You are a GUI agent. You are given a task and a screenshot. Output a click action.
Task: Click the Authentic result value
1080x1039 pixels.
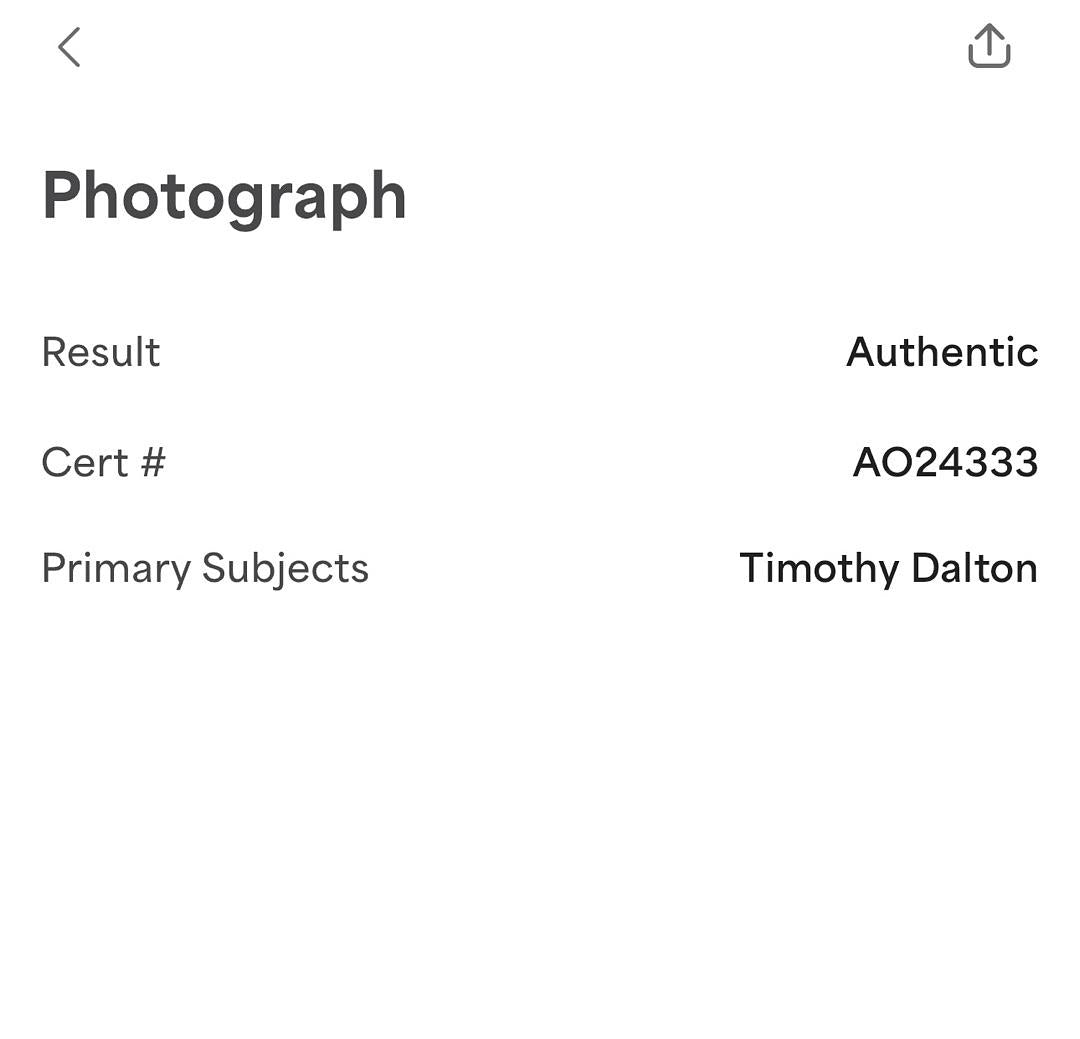tap(941, 352)
